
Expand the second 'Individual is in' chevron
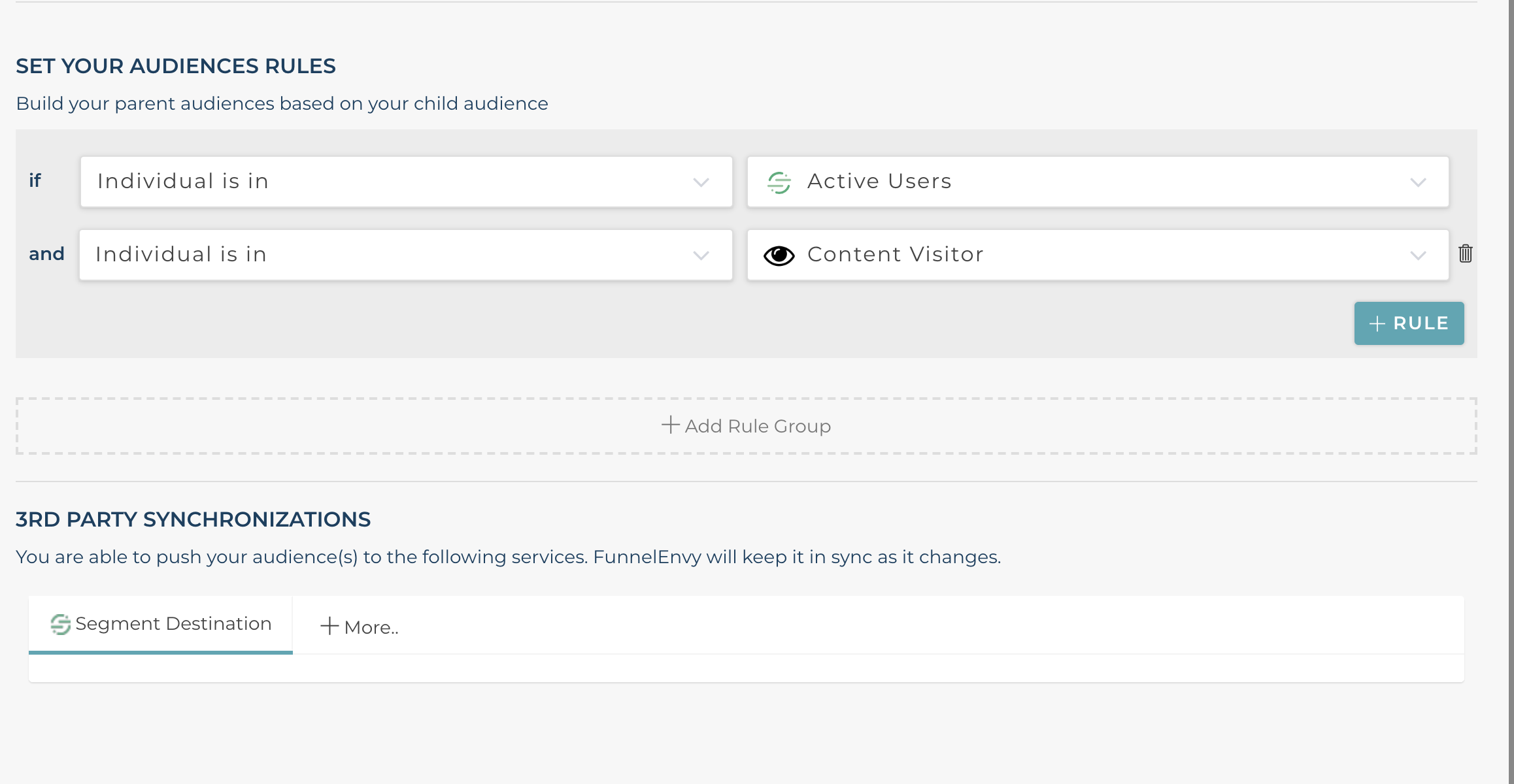[x=701, y=255]
